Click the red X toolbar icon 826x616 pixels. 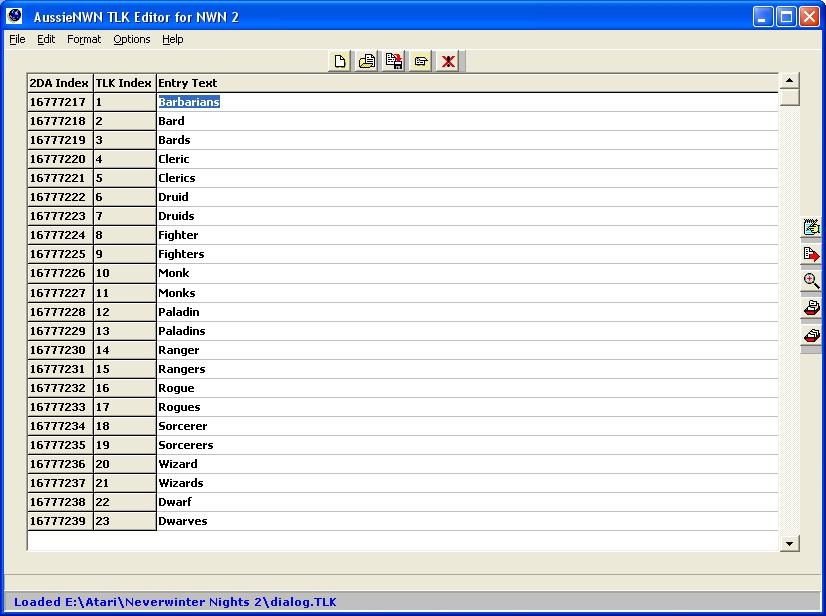448,62
